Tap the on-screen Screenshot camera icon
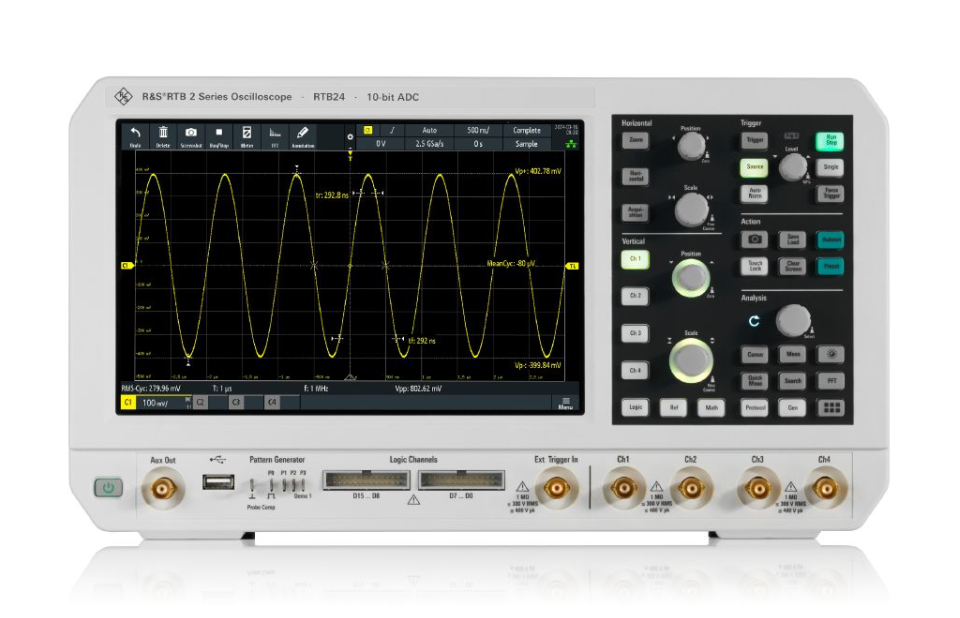 [x=191, y=135]
